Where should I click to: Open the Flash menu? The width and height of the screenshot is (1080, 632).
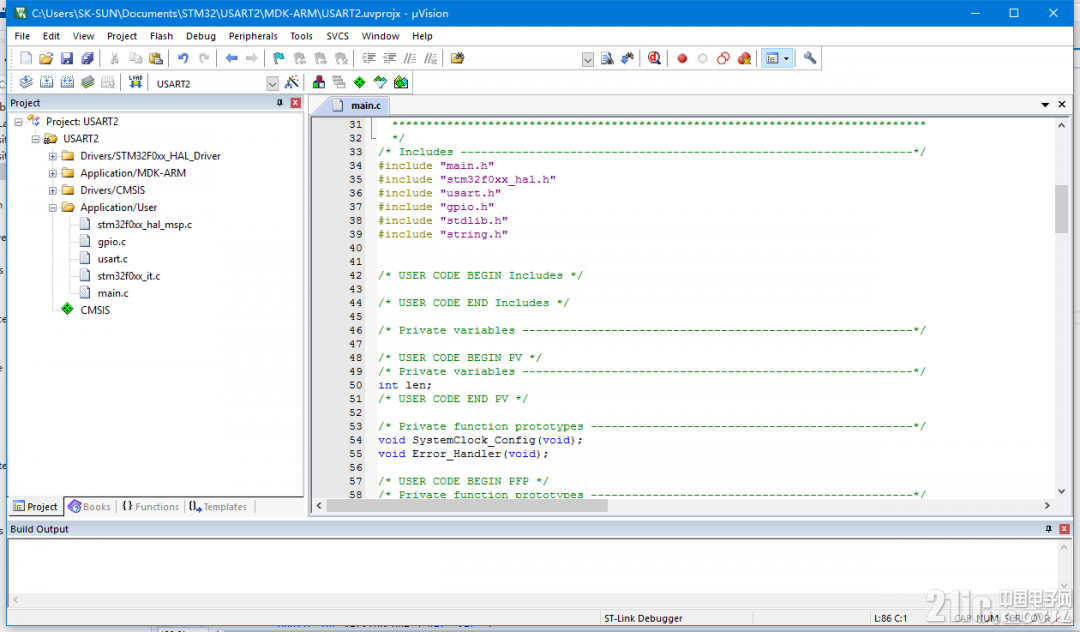161,36
